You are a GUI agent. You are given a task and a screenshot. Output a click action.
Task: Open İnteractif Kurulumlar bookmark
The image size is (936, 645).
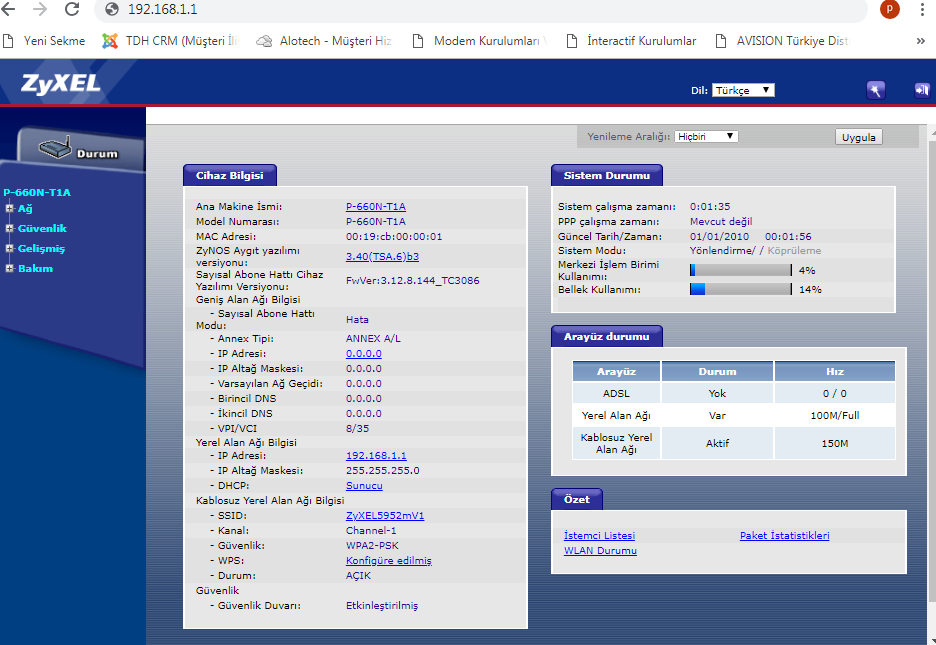(x=631, y=41)
